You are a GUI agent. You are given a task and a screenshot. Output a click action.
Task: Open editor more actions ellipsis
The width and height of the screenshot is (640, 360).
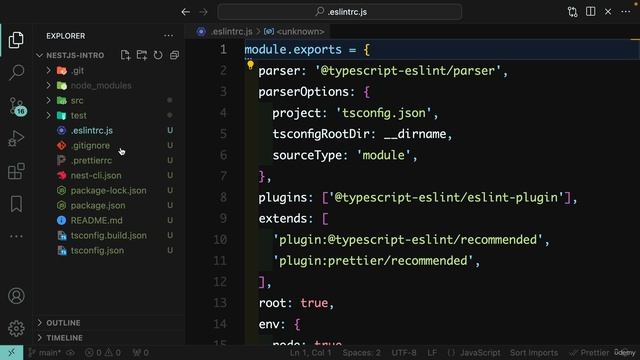(x=626, y=11)
